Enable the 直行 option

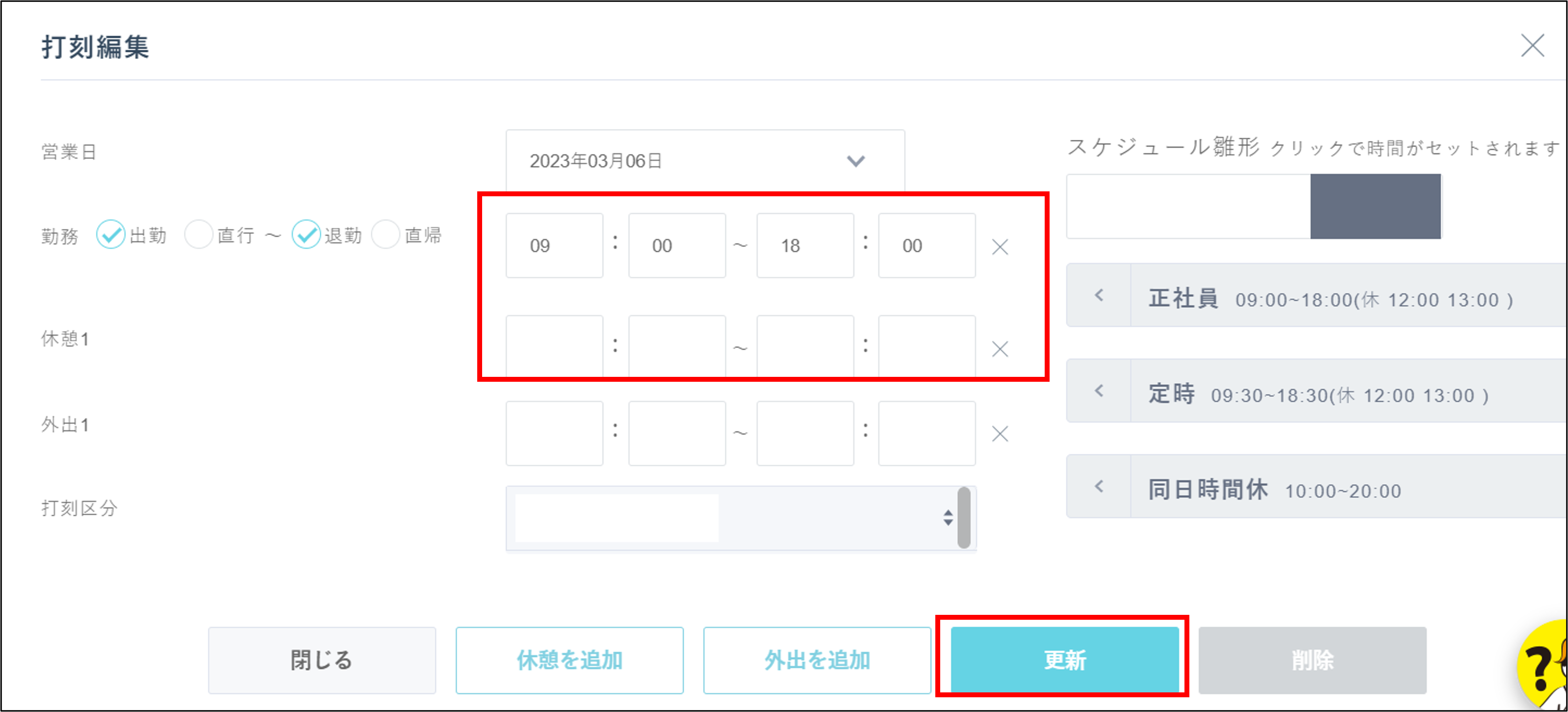click(199, 235)
